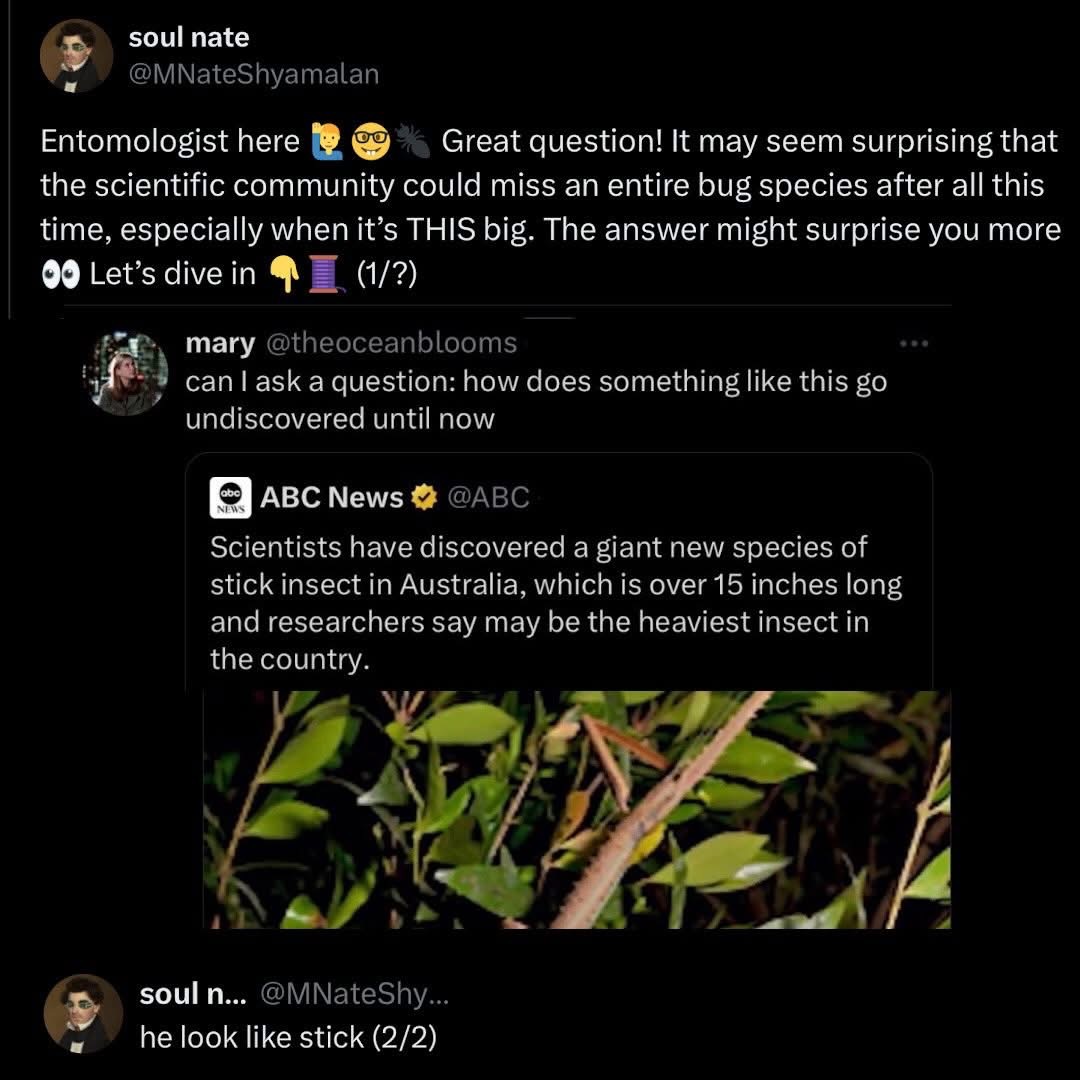Open the soul nate display name on the first tweet
Screen dimensions: 1080x1080
pyautogui.click(x=189, y=38)
